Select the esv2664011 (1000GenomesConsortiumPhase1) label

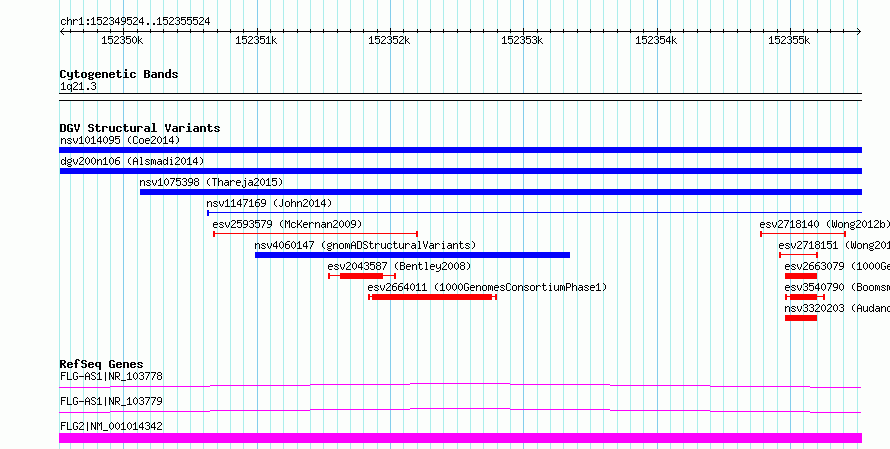pyautogui.click(x=488, y=287)
